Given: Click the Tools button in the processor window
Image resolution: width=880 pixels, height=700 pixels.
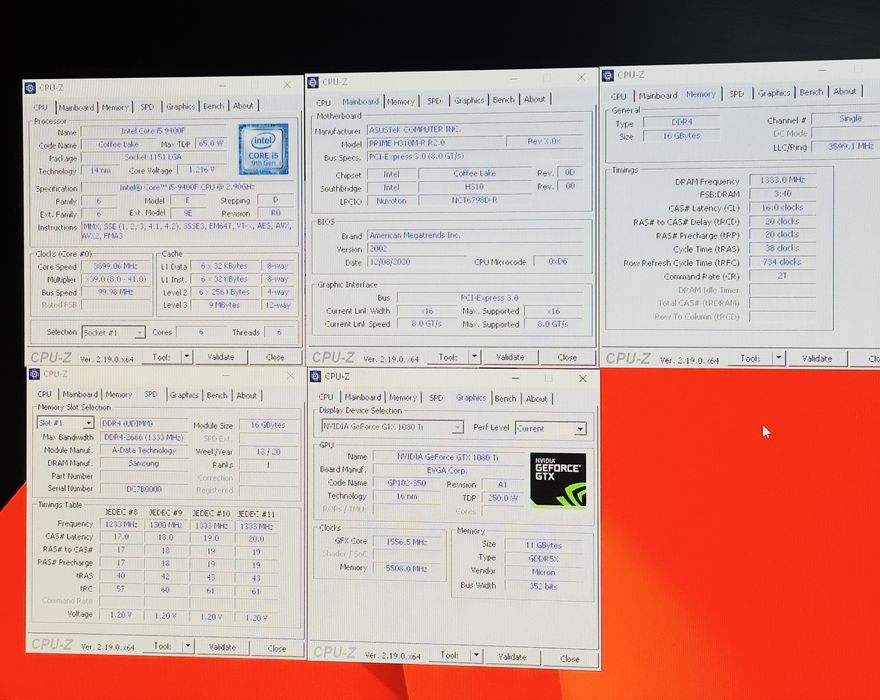Looking at the screenshot, I should click(161, 357).
